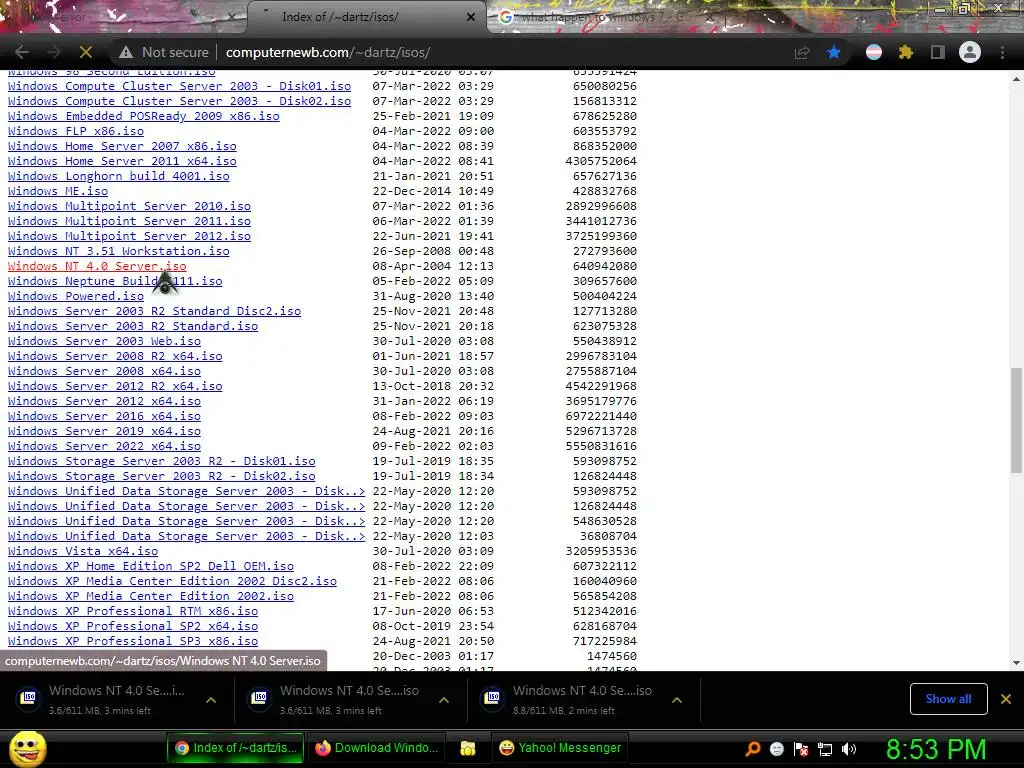The image size is (1024, 768).
Task: Click the scrollbar up arrow
Action: coord(1016,79)
